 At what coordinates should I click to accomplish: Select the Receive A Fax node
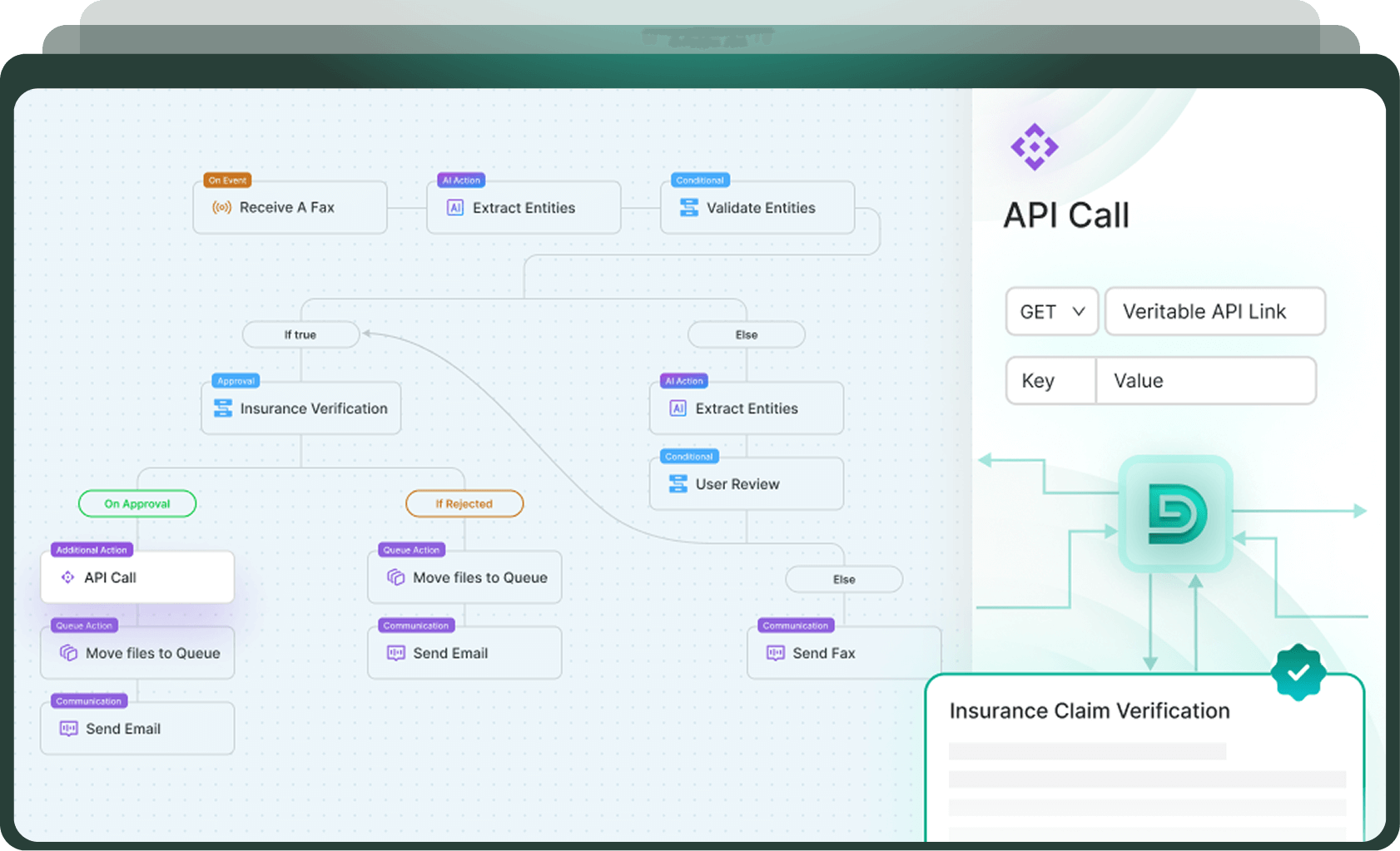click(x=290, y=207)
